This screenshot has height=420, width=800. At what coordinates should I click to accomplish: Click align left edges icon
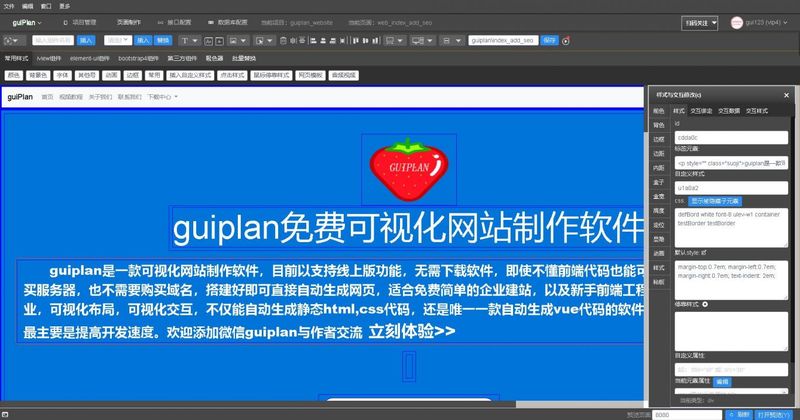(313, 40)
